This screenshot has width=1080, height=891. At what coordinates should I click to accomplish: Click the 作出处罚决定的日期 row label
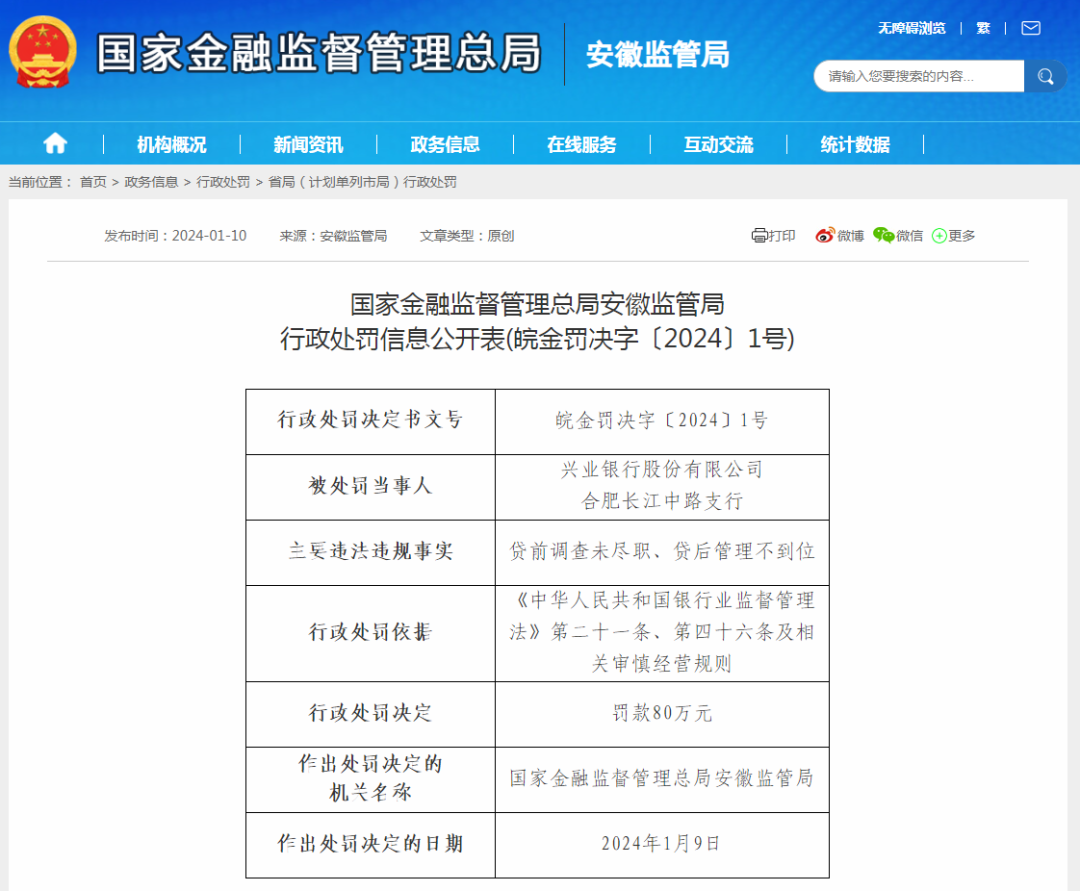point(371,845)
